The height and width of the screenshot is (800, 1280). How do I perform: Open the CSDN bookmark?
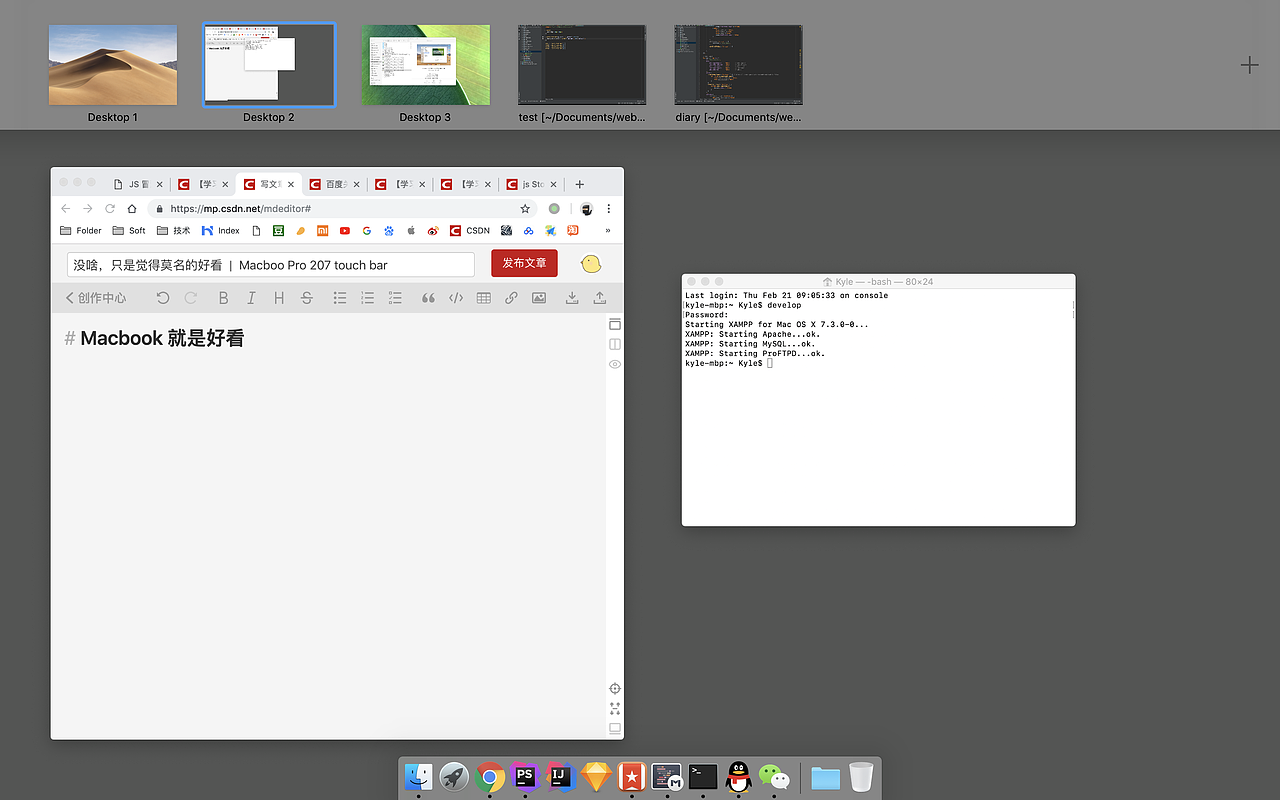[x=470, y=231]
